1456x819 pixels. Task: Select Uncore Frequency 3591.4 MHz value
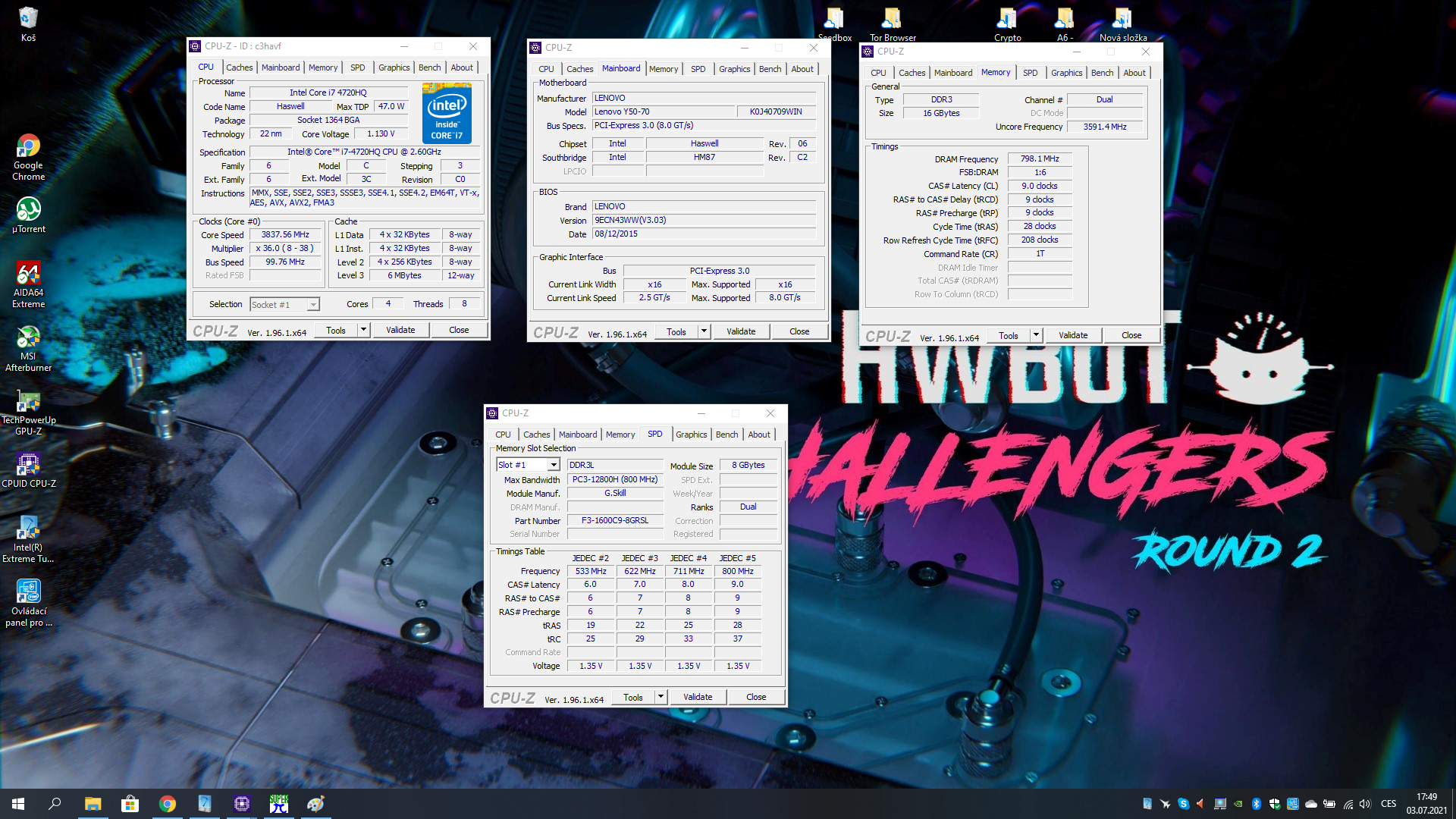point(1105,127)
